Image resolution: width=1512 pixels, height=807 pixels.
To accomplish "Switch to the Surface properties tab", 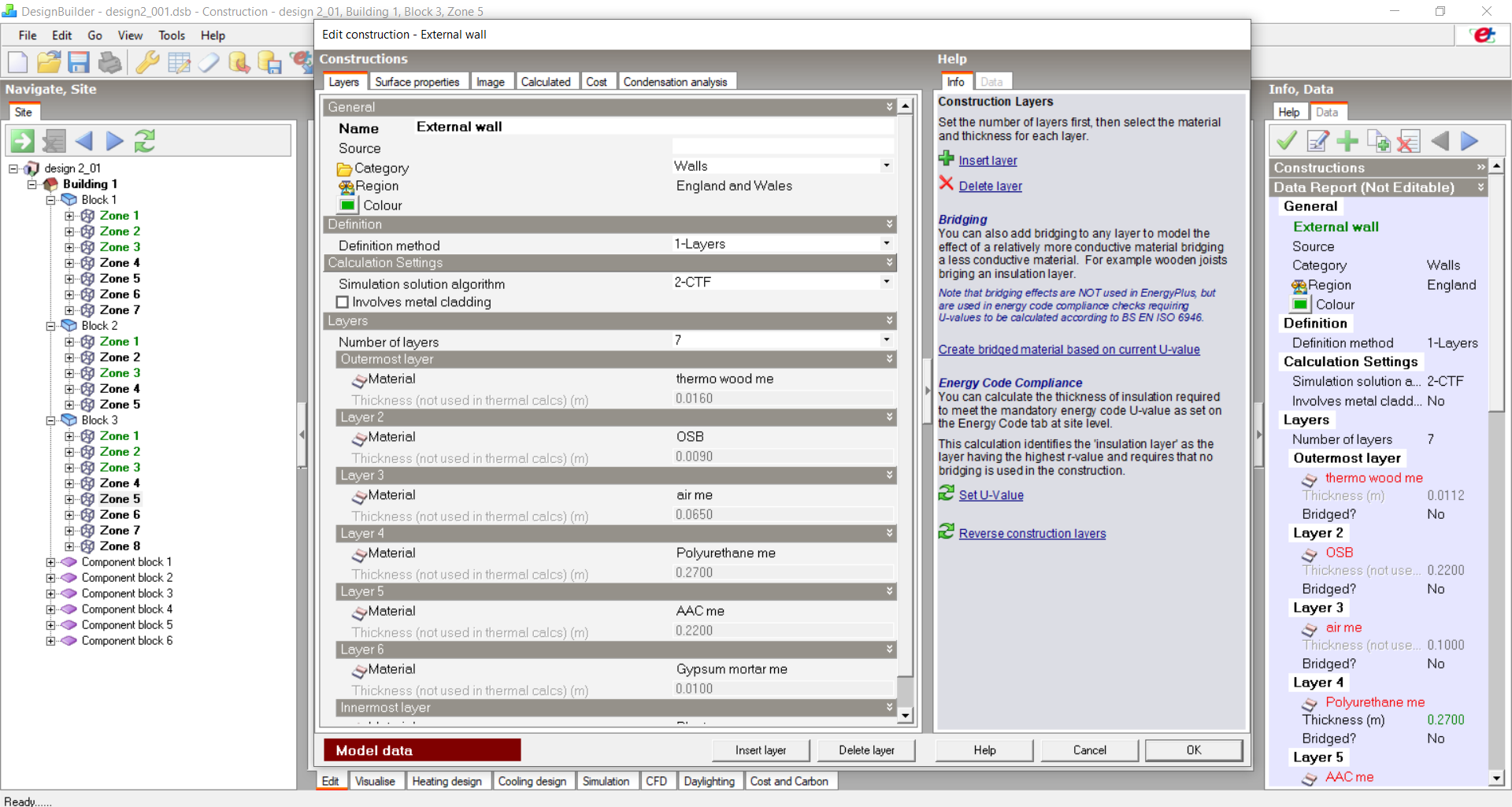I will click(417, 82).
